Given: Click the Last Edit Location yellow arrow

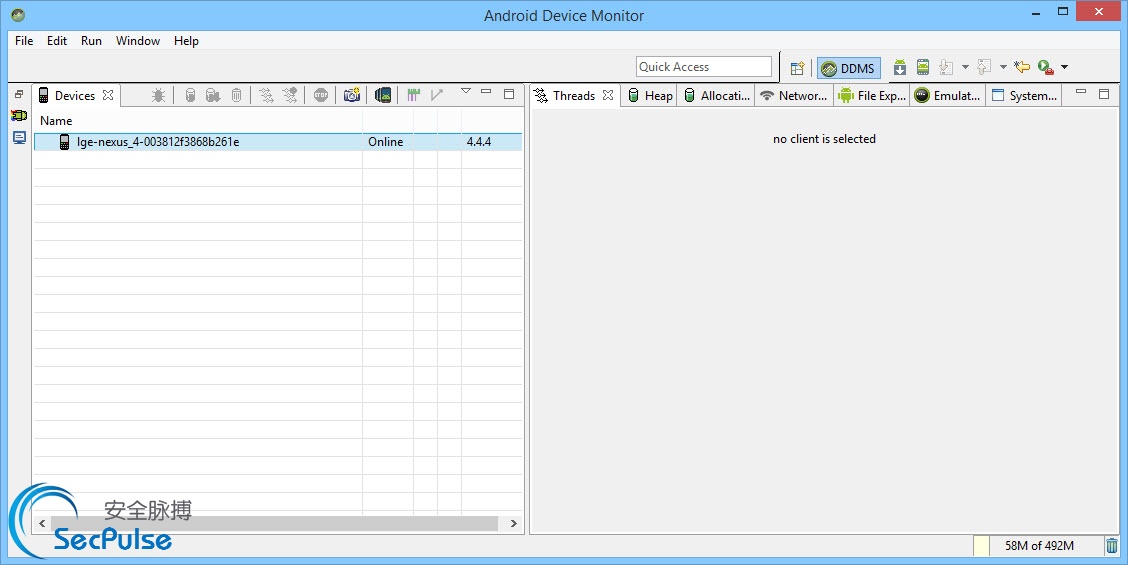Looking at the screenshot, I should tap(1022, 68).
